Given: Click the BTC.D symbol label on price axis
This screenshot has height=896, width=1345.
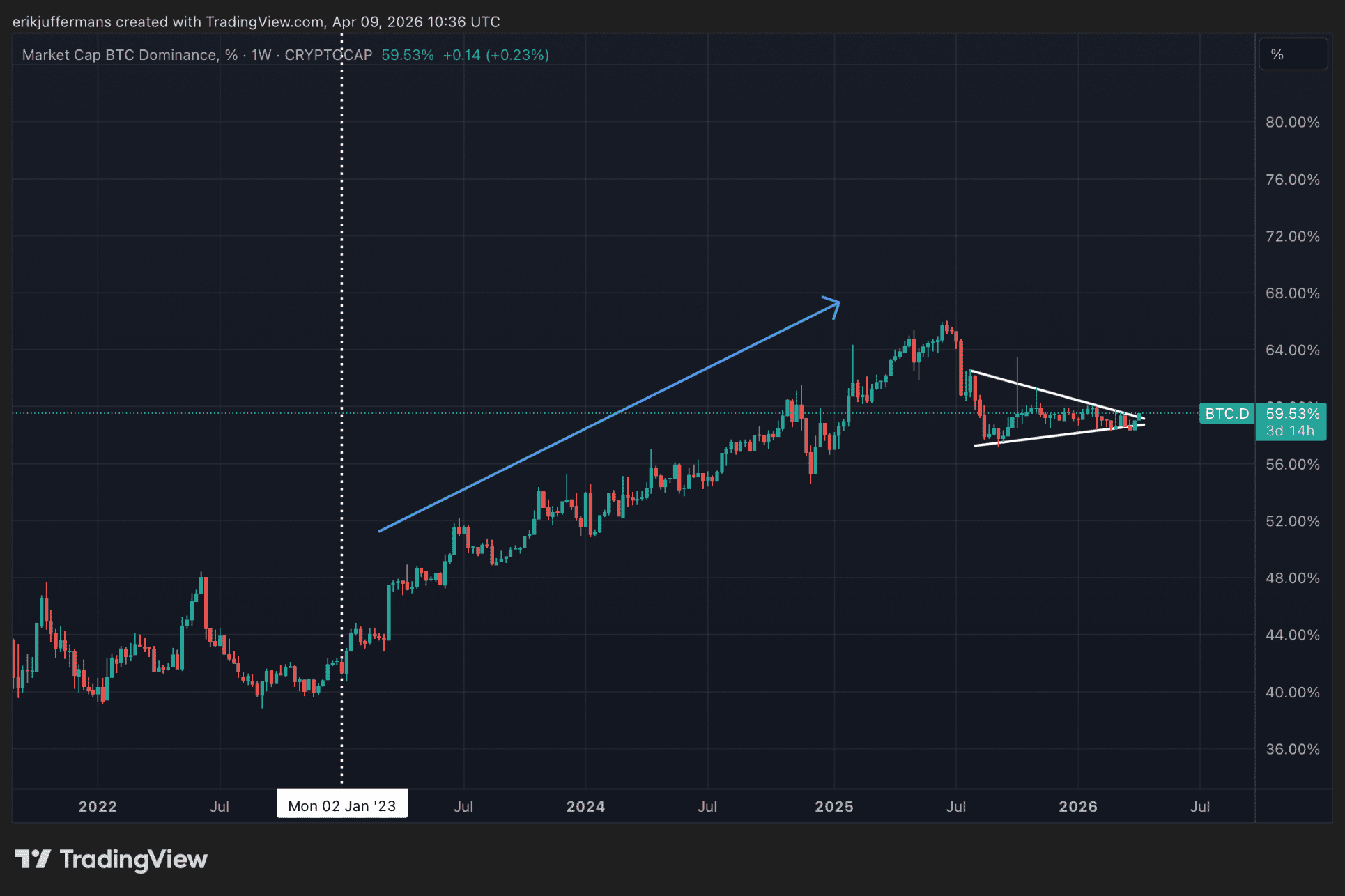Looking at the screenshot, I should [1227, 414].
